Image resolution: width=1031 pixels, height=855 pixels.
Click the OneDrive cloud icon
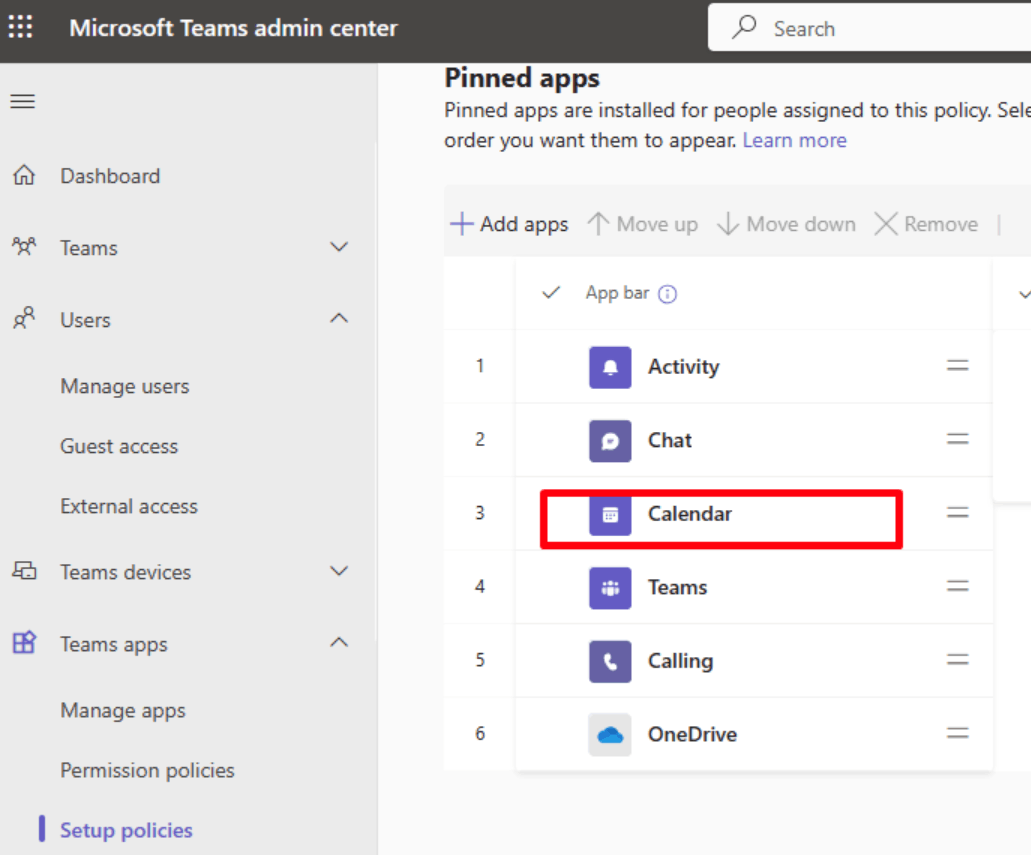(610, 735)
